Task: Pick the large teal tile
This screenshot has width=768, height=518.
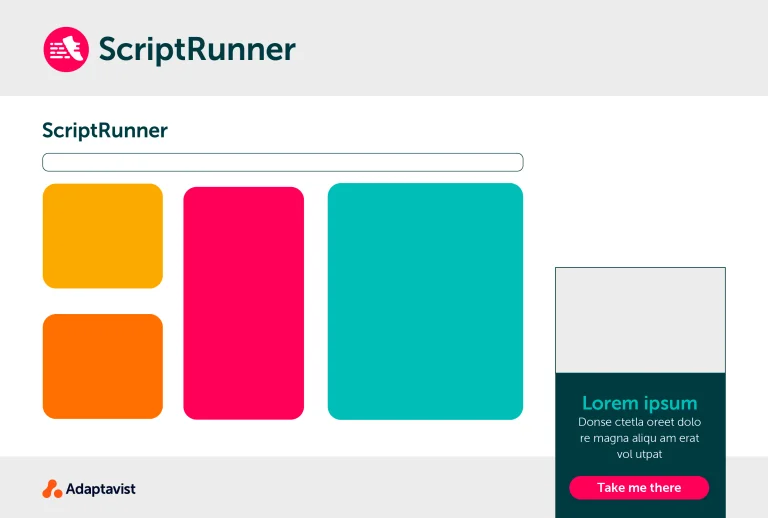Action: click(x=425, y=301)
